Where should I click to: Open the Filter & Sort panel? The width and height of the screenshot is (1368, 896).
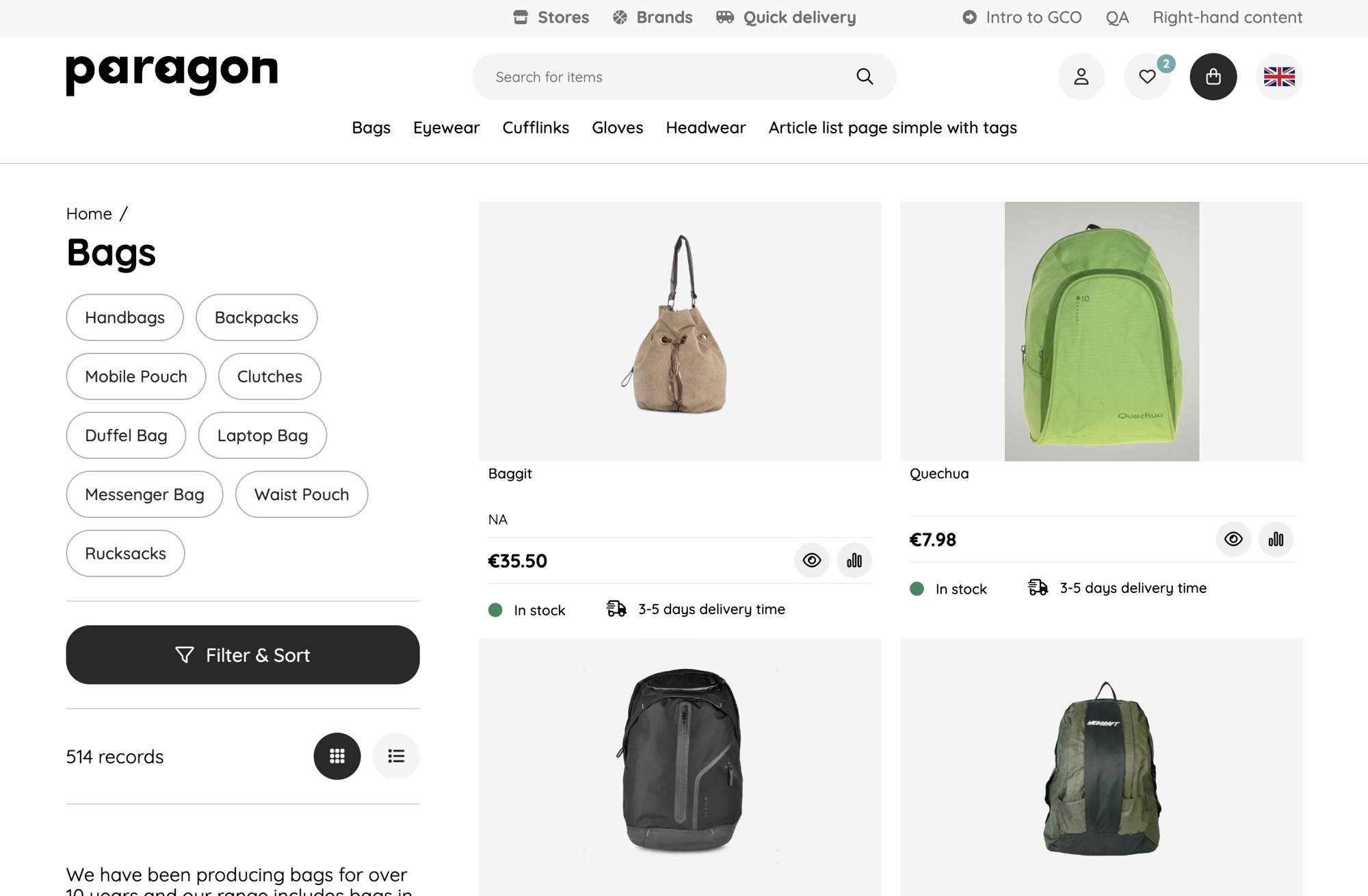243,655
